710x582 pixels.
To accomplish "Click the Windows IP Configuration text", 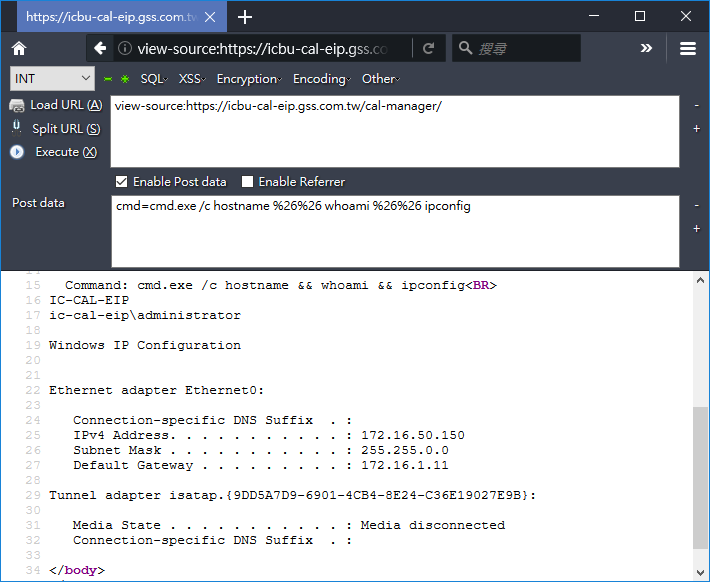I will [145, 345].
